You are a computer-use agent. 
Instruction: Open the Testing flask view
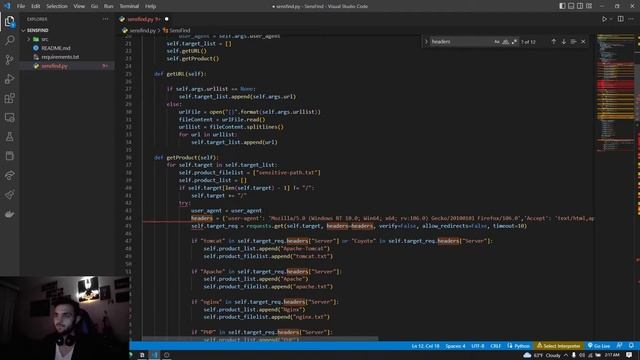(x=9, y=137)
